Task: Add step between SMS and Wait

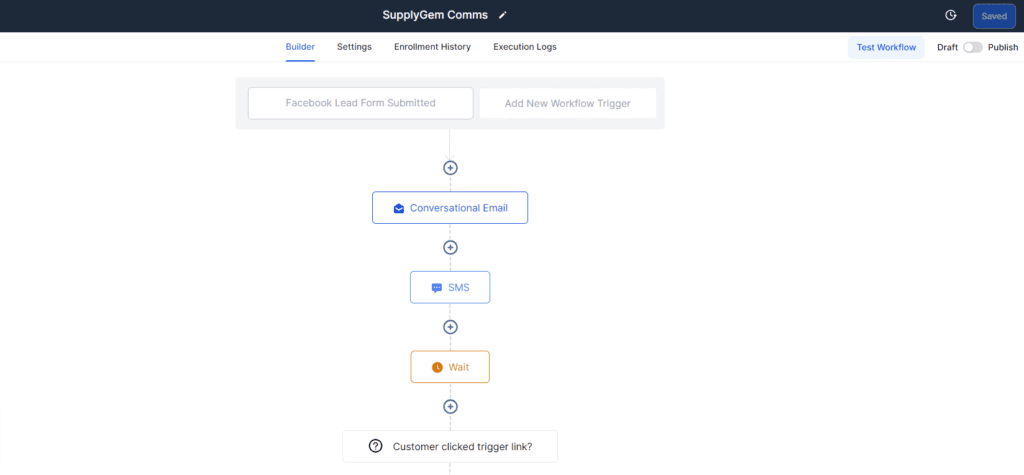Action: (450, 327)
